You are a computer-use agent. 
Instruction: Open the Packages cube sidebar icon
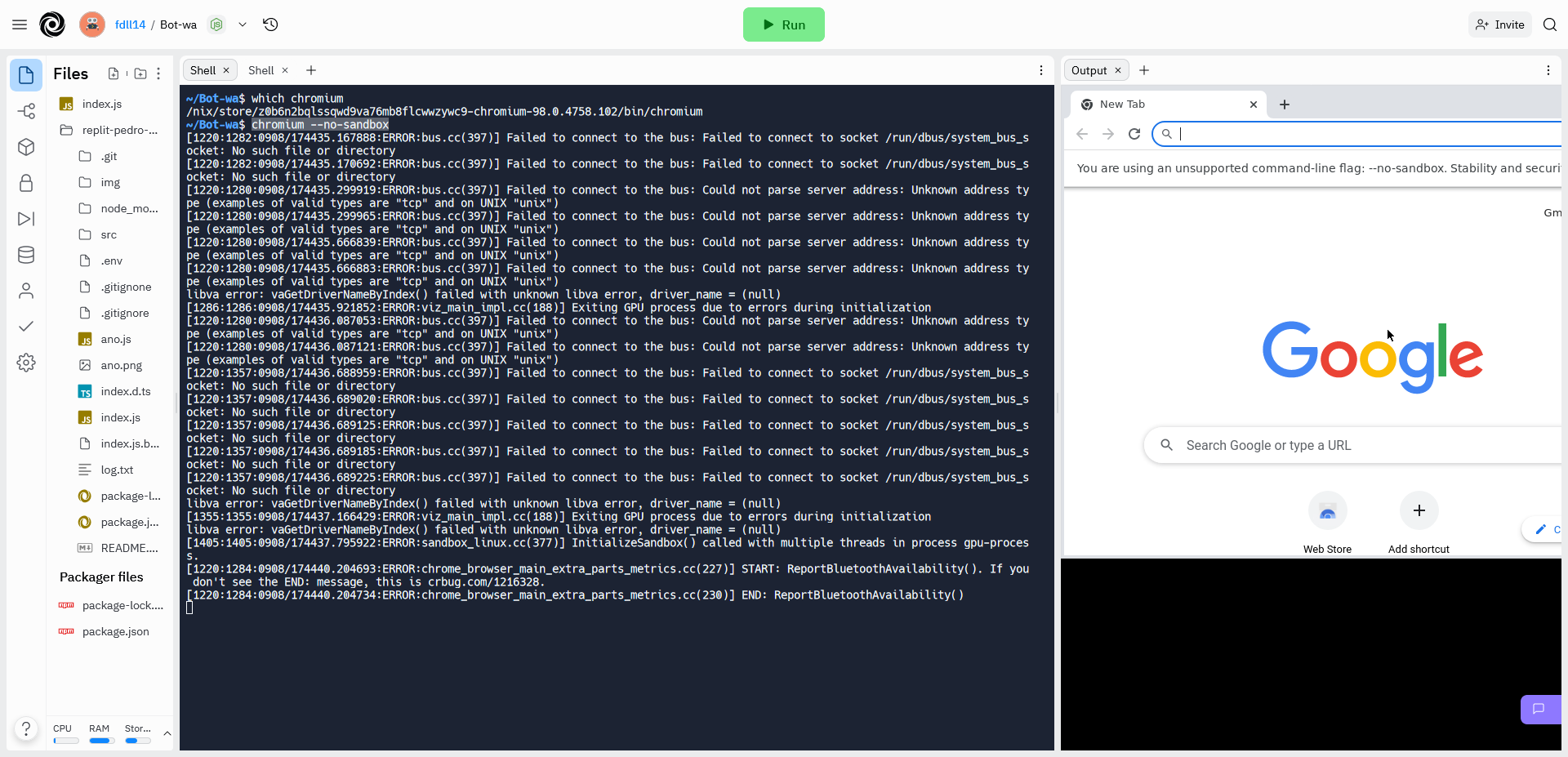(26, 147)
